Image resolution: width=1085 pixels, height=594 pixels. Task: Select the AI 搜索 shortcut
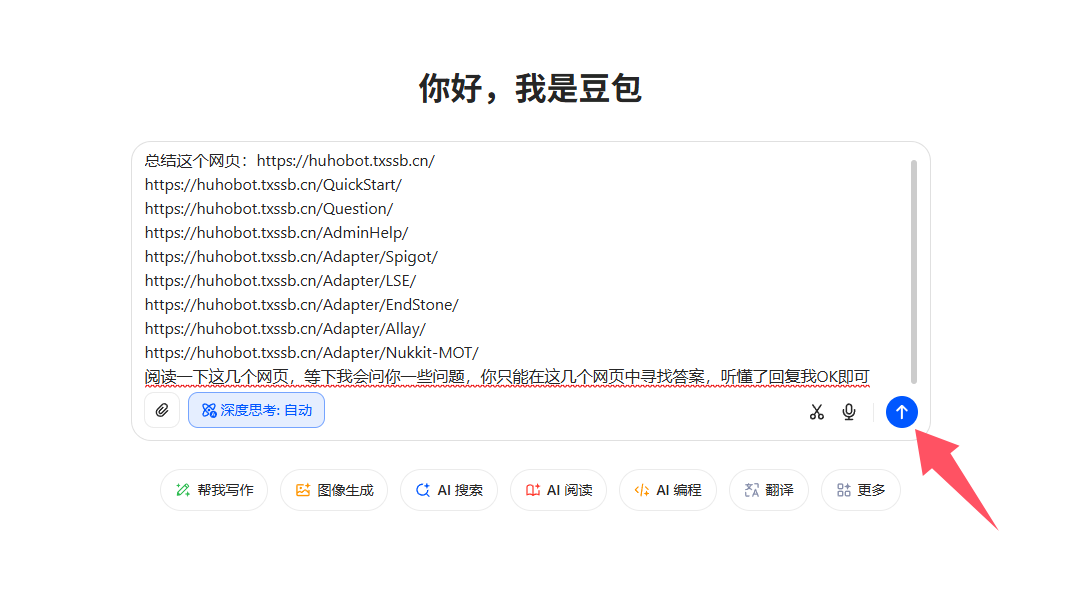449,490
